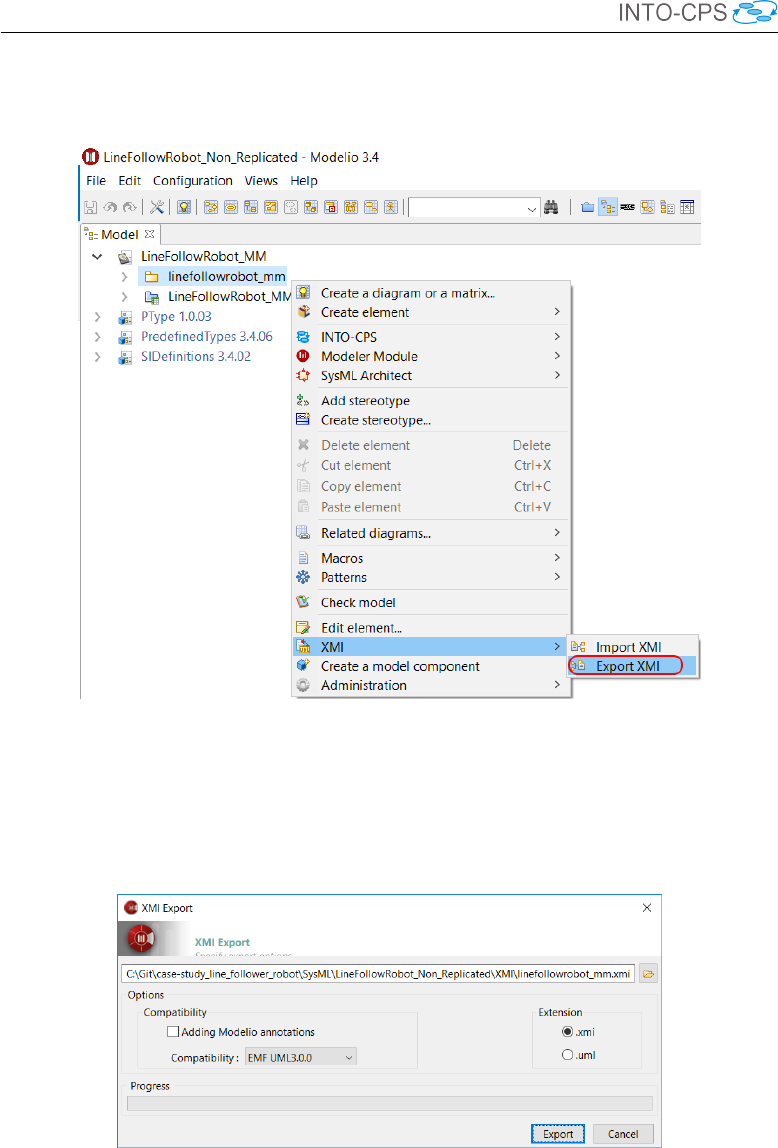Expand the linefollowrobot_mm folder node
778x1148 pixels.
coord(124,277)
